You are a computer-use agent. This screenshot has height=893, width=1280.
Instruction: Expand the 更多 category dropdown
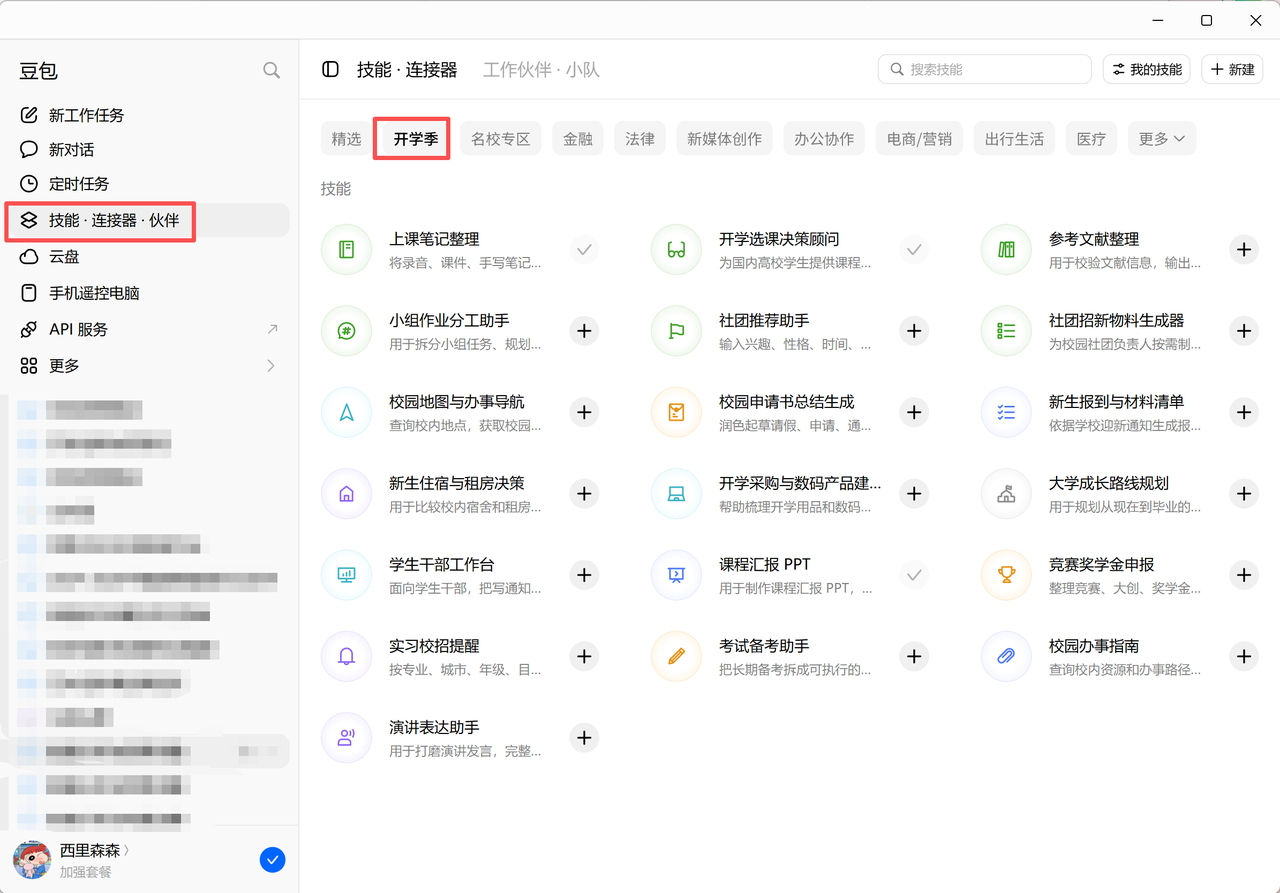(1162, 139)
